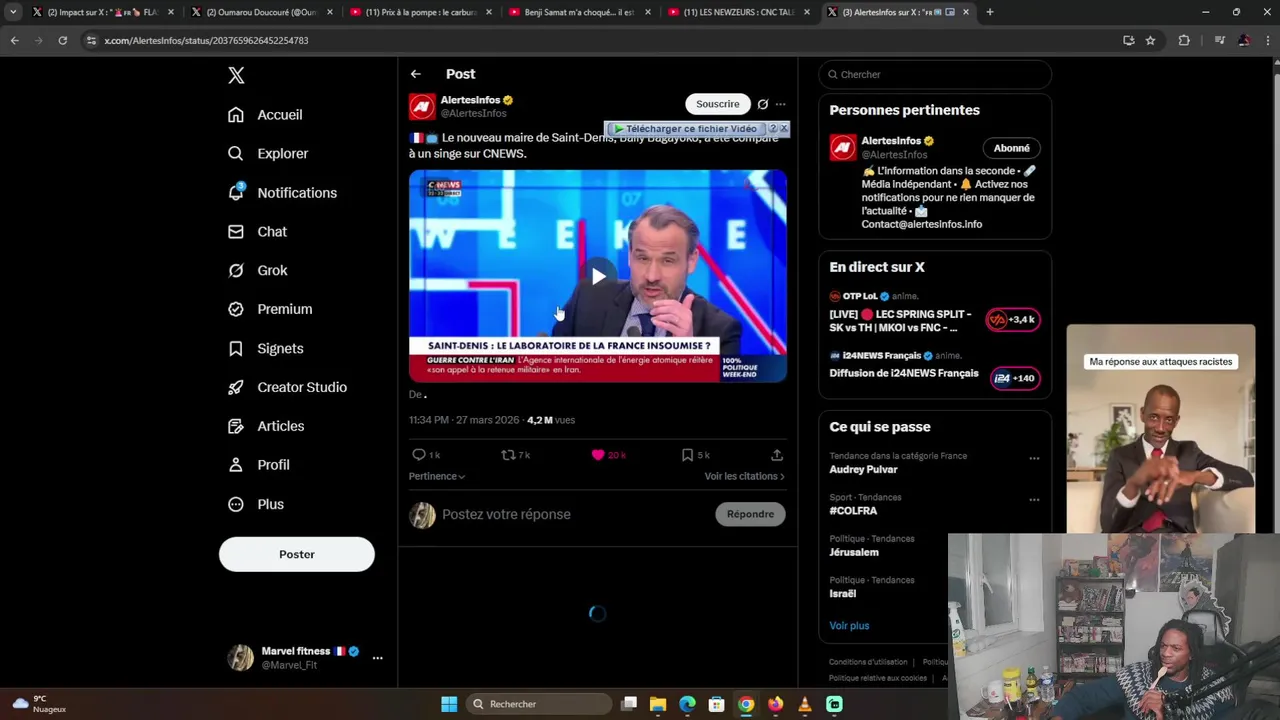This screenshot has height=720, width=1280.
Task: Click the X logo in the sidebar
Action: click(x=236, y=75)
